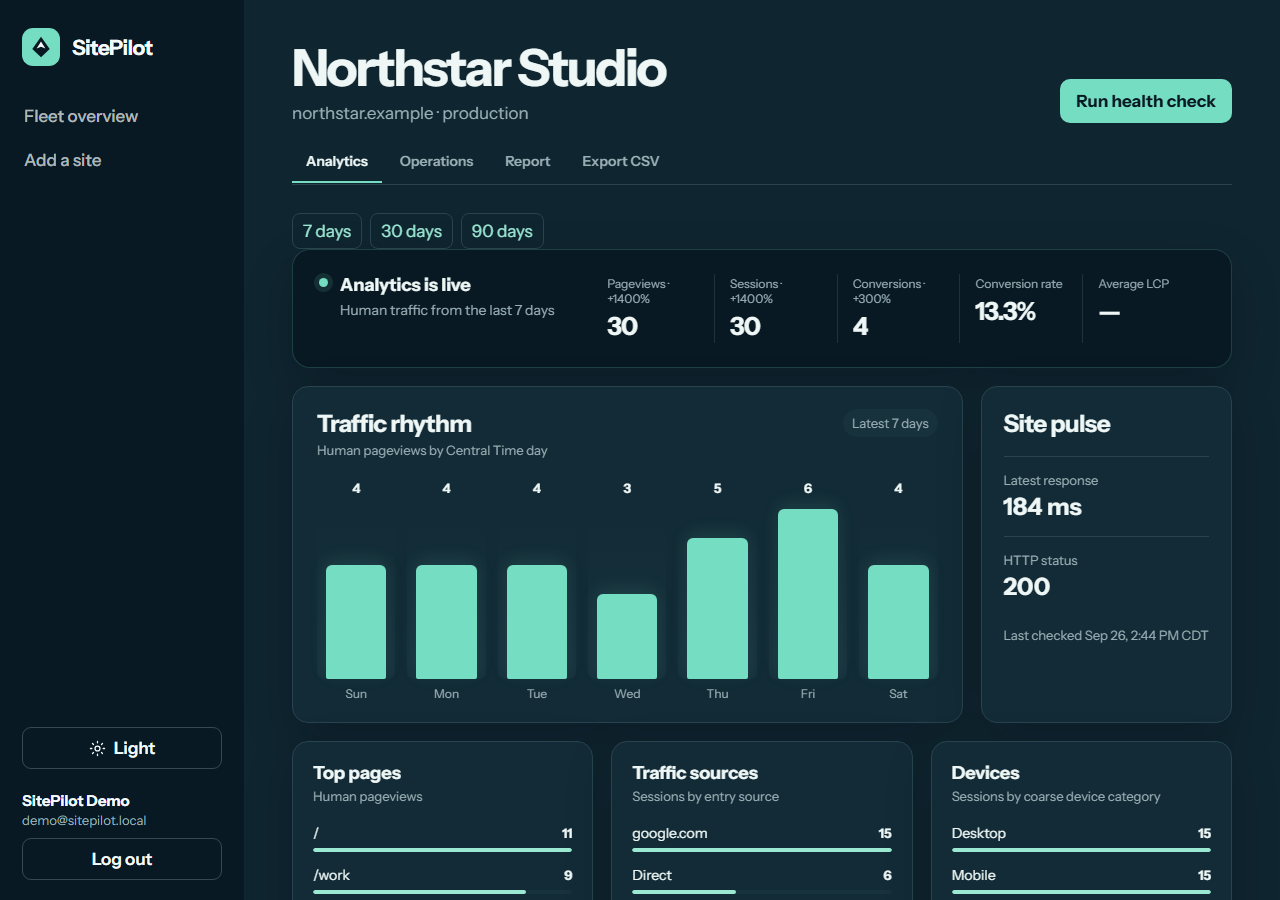1280x900 pixels.
Task: Switch to the Analytics tab
Action: [337, 161]
